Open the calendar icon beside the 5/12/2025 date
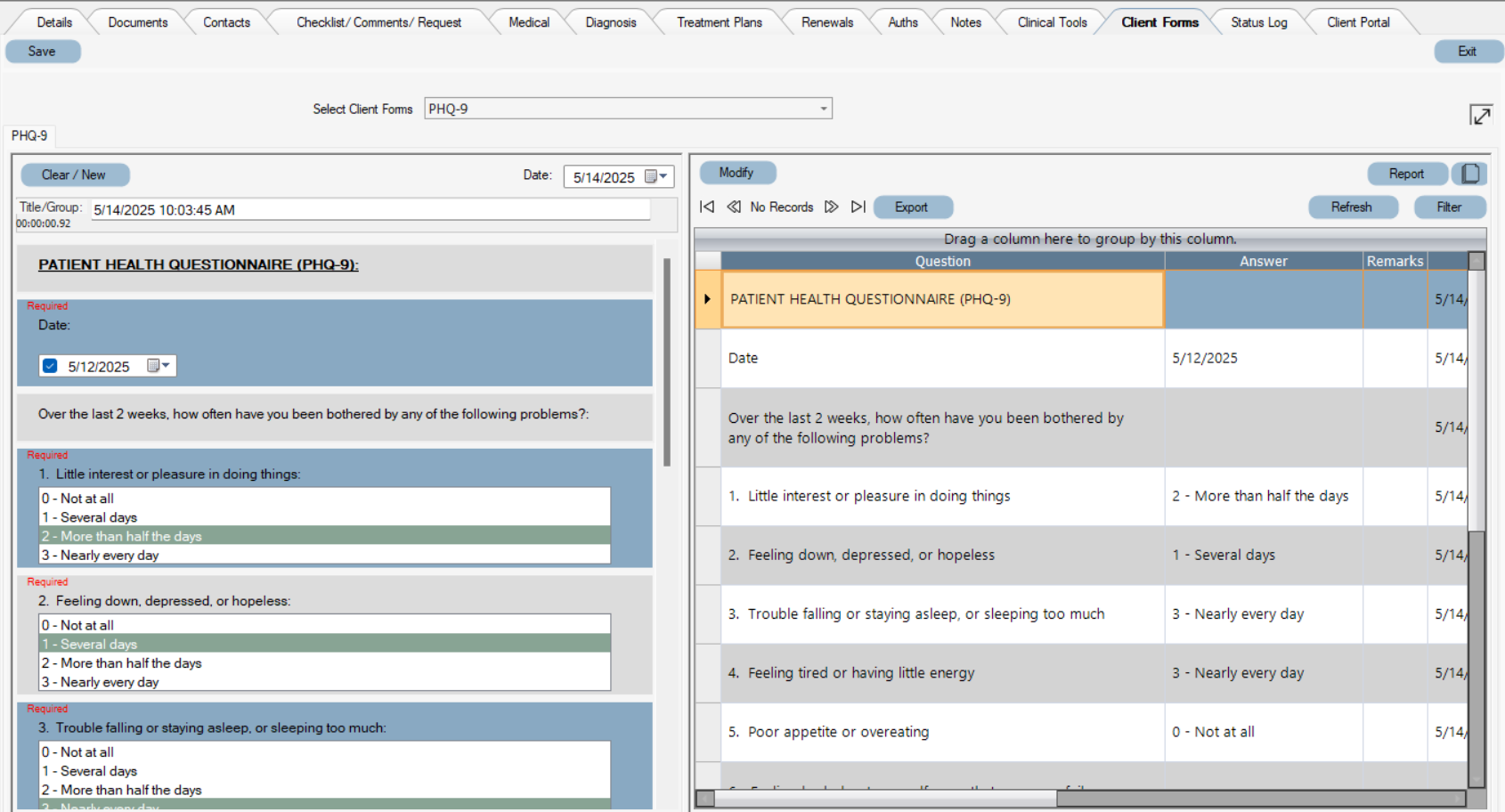The height and width of the screenshot is (812, 1505). (x=151, y=365)
